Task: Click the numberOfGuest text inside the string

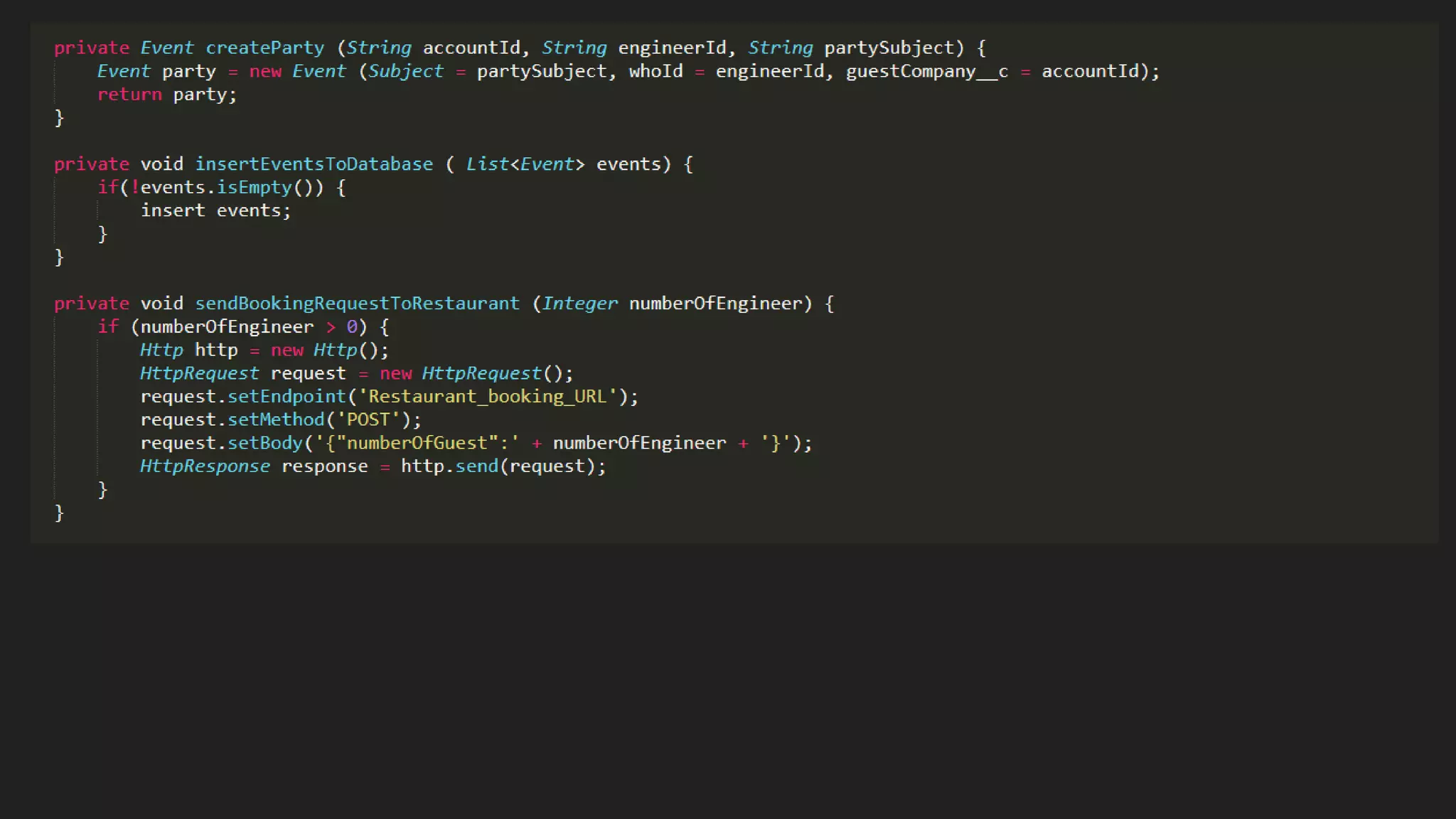Action: click(x=417, y=443)
